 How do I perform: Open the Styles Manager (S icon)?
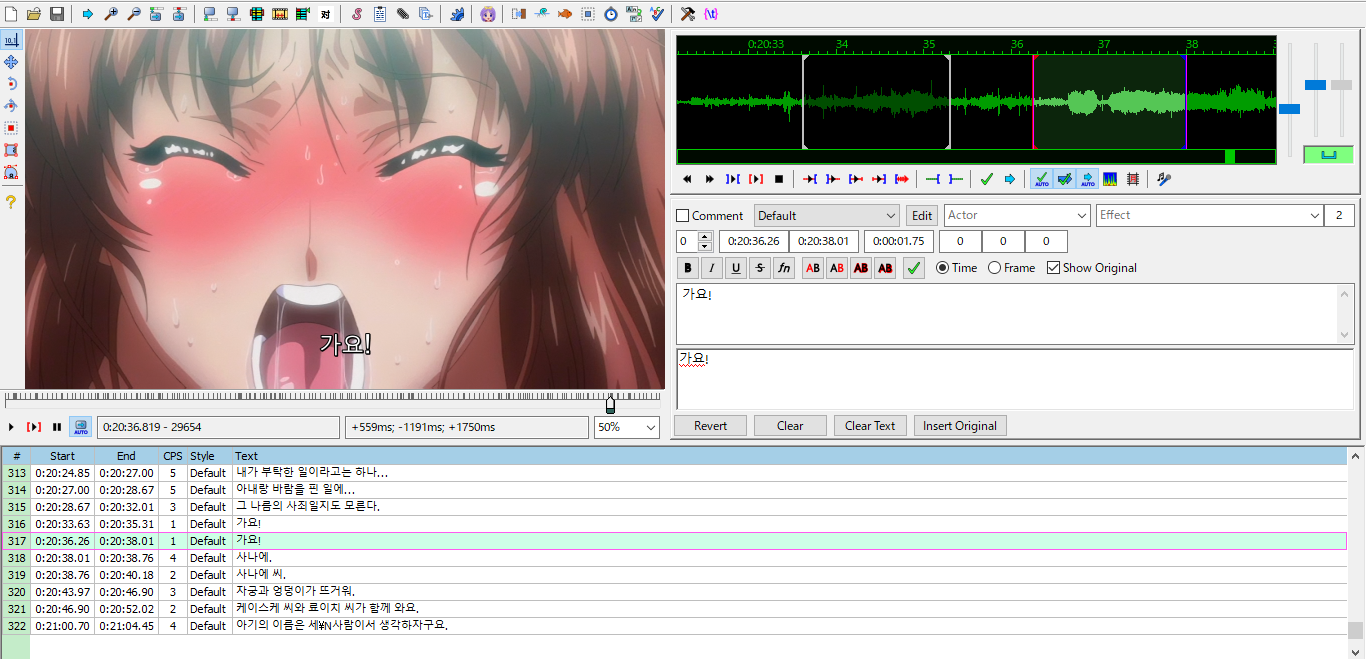click(x=357, y=14)
